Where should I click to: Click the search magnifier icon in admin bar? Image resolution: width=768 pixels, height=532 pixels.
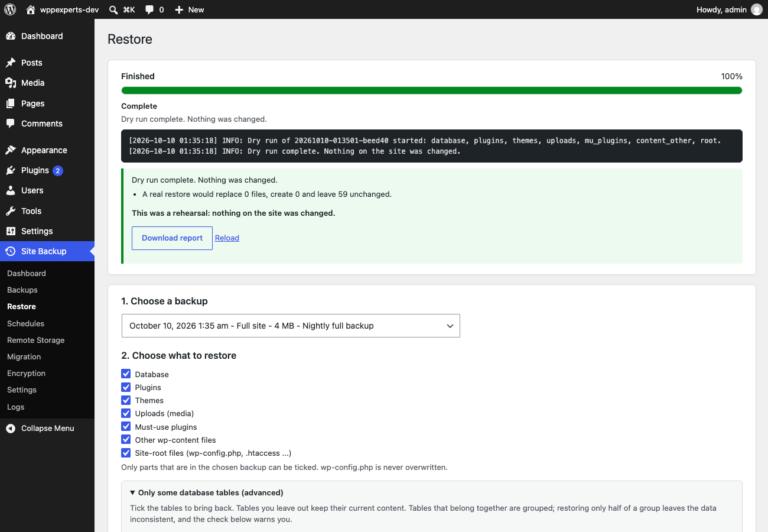click(113, 10)
